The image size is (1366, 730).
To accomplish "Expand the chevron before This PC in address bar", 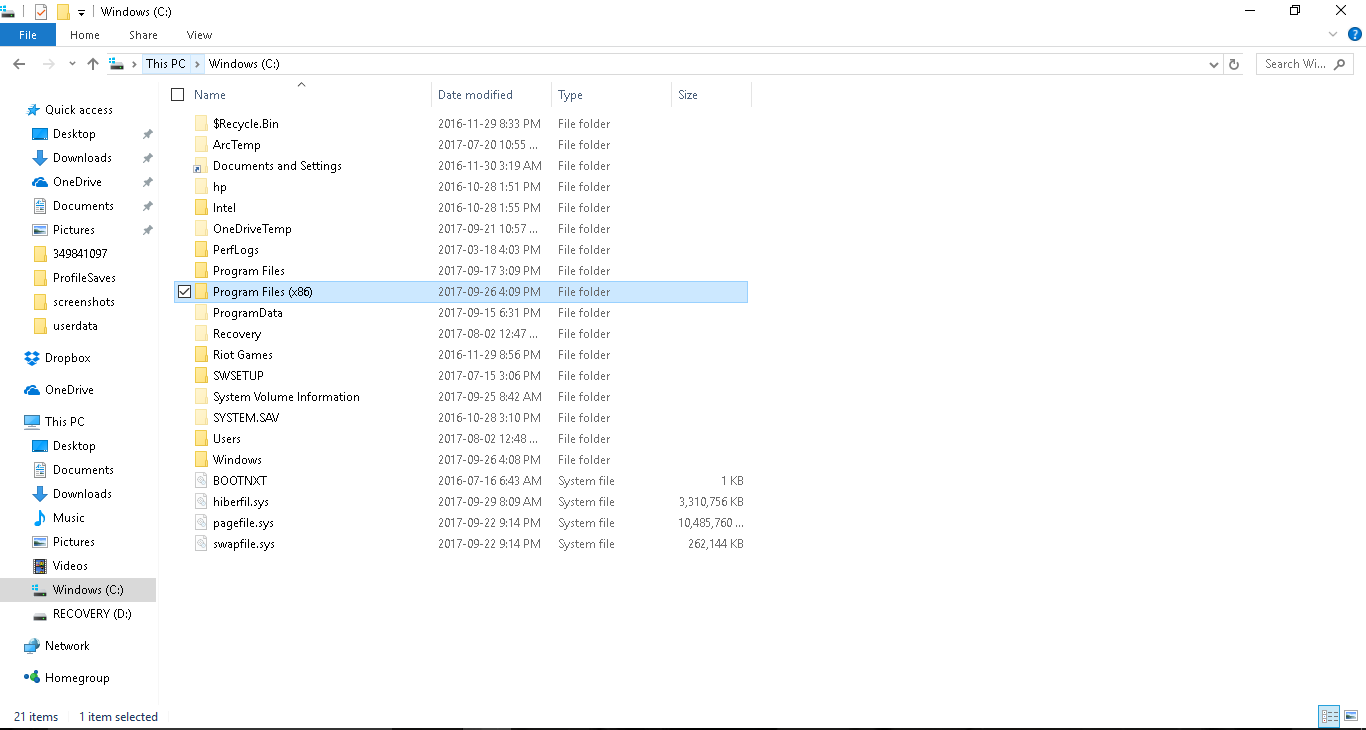I will tap(134, 64).
